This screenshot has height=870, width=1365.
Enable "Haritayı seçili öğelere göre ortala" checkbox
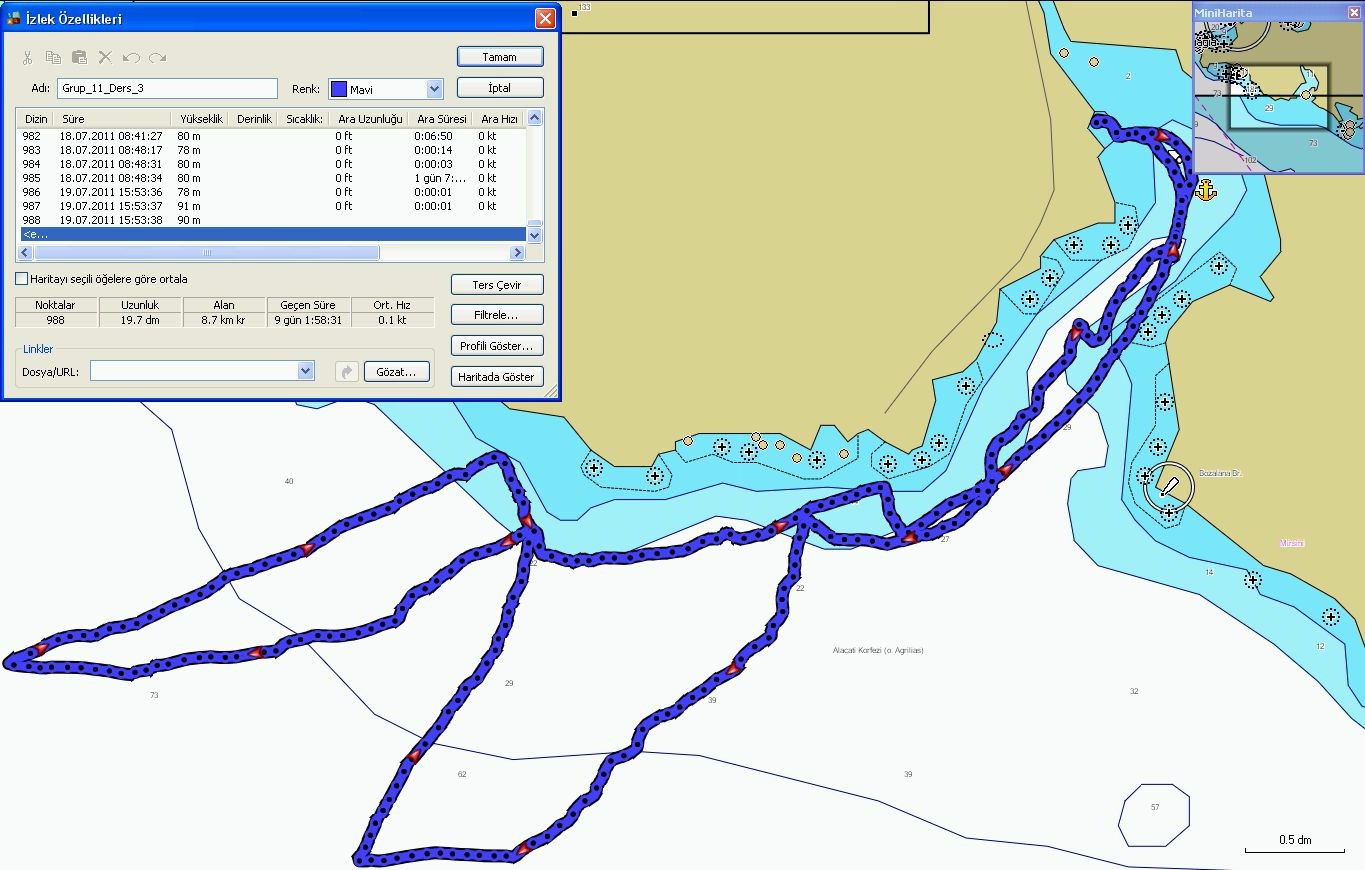[x=22, y=279]
